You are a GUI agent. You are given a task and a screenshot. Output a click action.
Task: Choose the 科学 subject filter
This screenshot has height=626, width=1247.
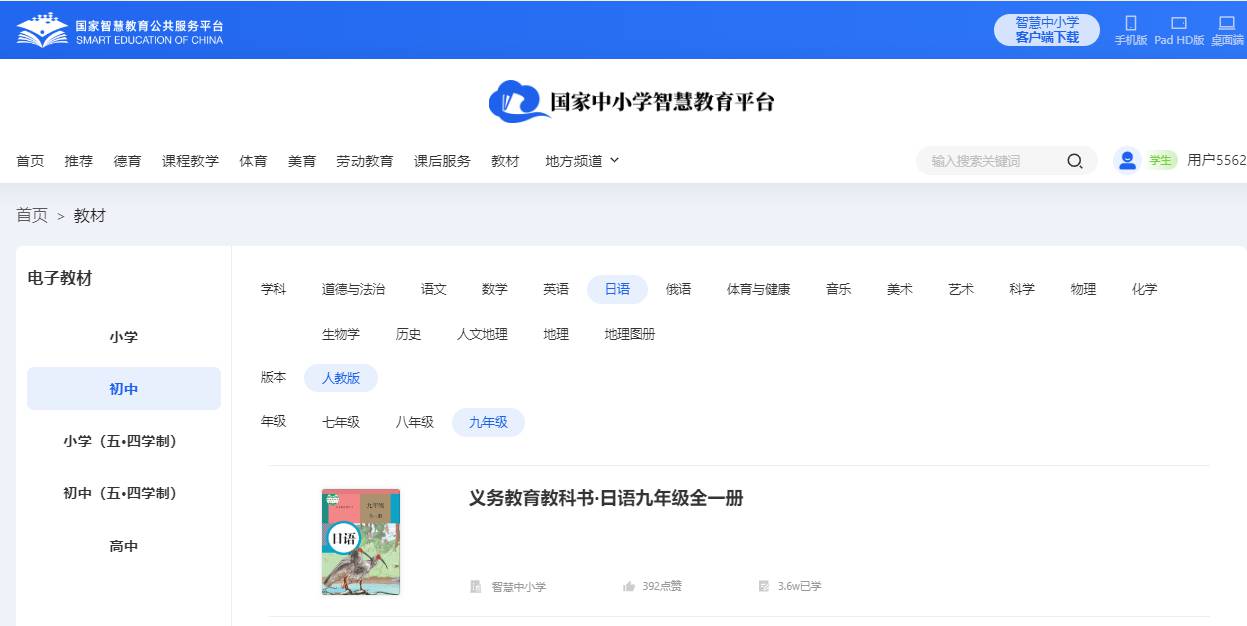1022,289
